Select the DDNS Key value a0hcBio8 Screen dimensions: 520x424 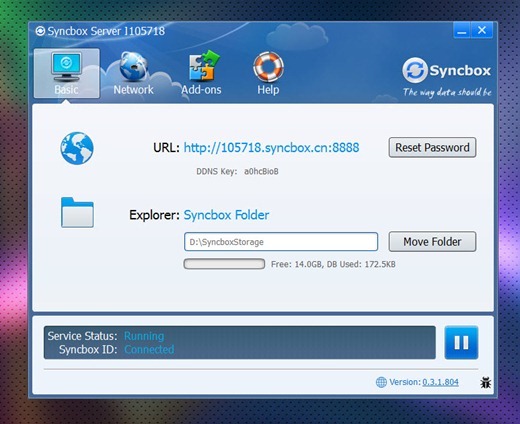click(261, 171)
